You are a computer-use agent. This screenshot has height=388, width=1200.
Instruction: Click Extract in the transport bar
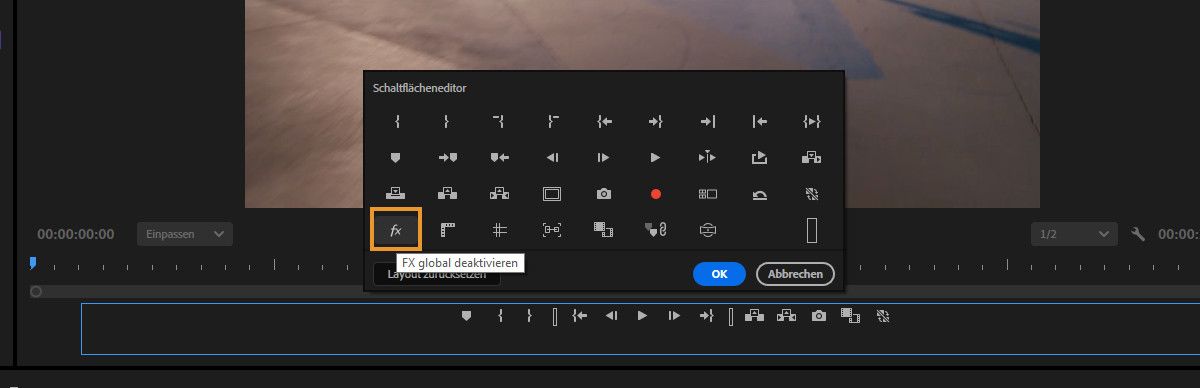(x=787, y=316)
